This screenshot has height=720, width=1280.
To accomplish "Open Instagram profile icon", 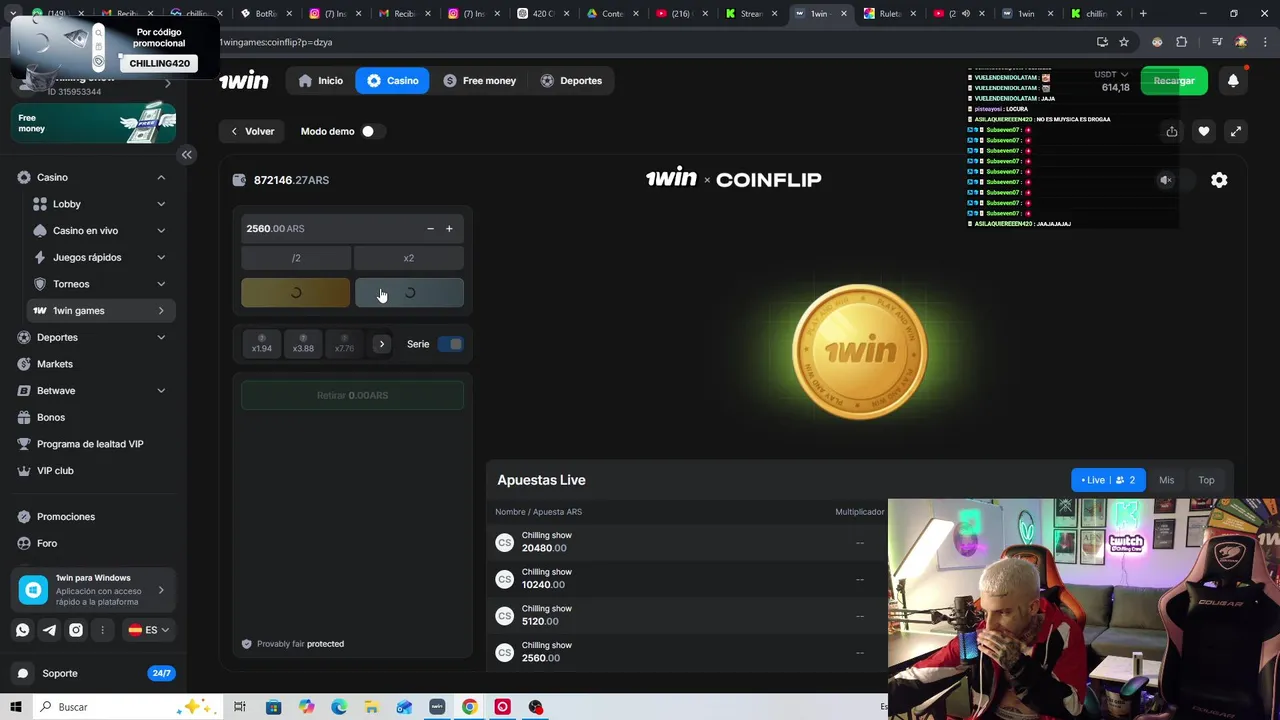I will click(x=76, y=630).
